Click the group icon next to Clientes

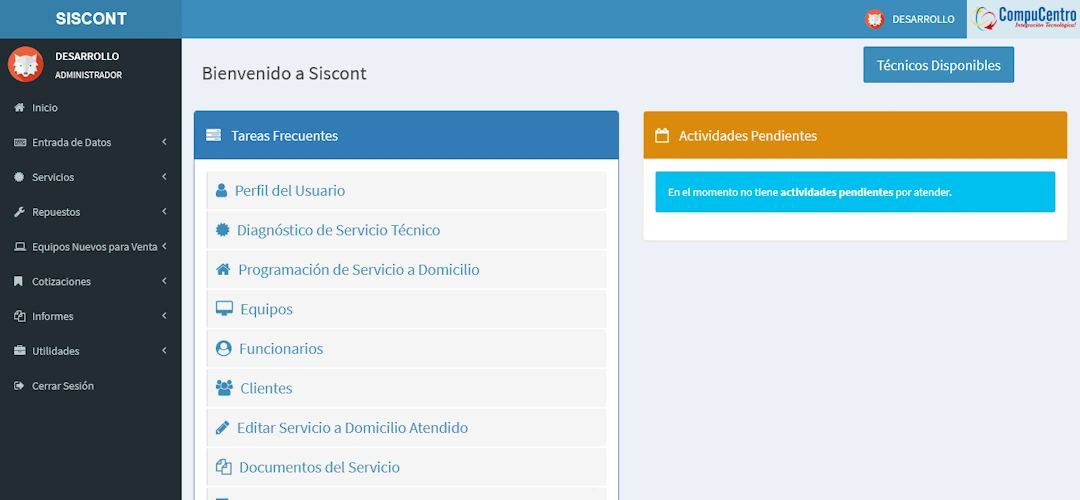pyautogui.click(x=224, y=388)
